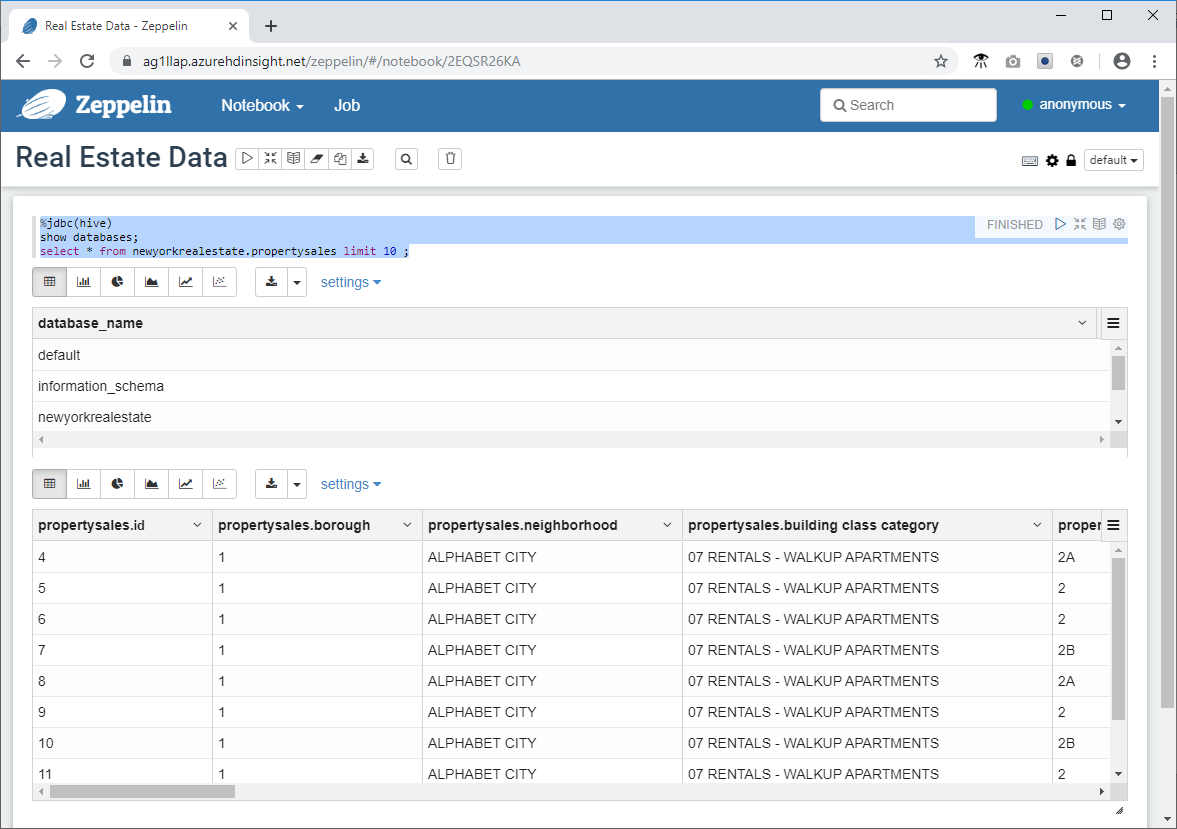Select pie chart for database results
This screenshot has height=829, width=1177.
(117, 282)
